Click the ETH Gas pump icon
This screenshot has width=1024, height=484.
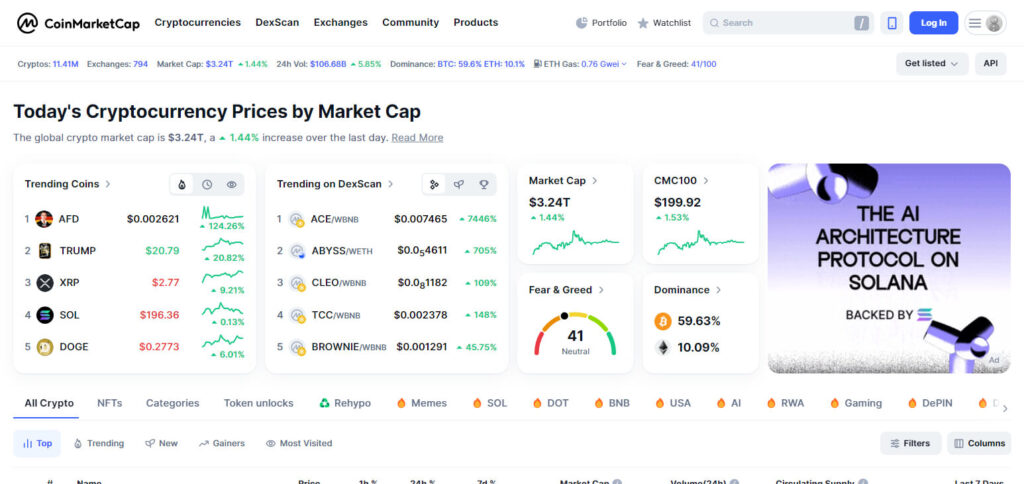pos(537,64)
